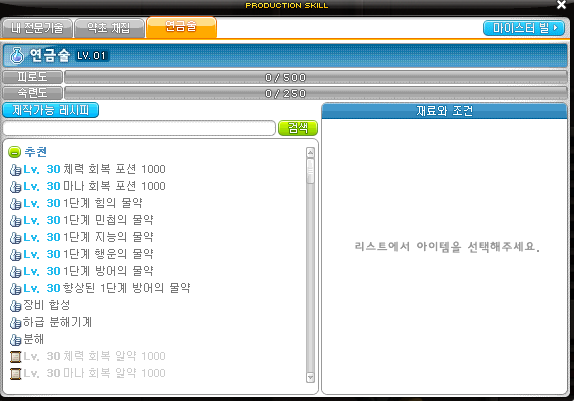The width and height of the screenshot is (574, 401).
Task: Click the recipe list scrollbar up arrow
Action: coord(310,152)
